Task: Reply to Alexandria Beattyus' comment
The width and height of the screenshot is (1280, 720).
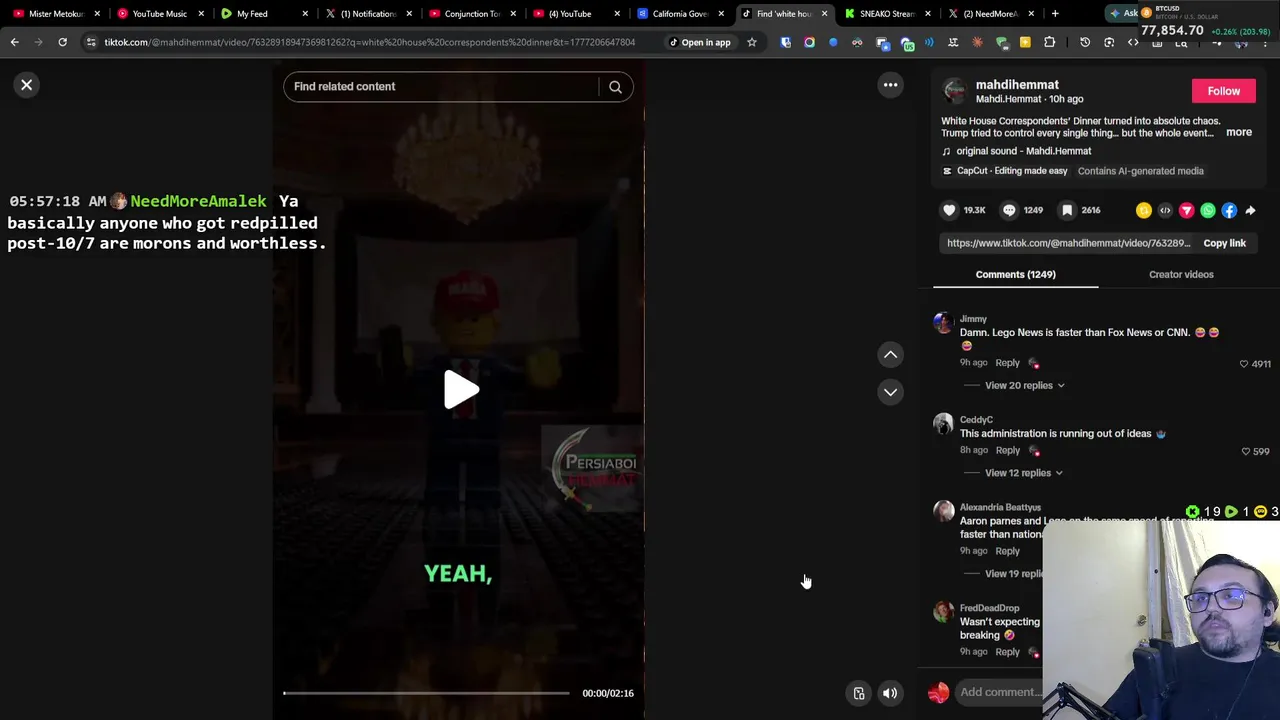Action: 1007,551
